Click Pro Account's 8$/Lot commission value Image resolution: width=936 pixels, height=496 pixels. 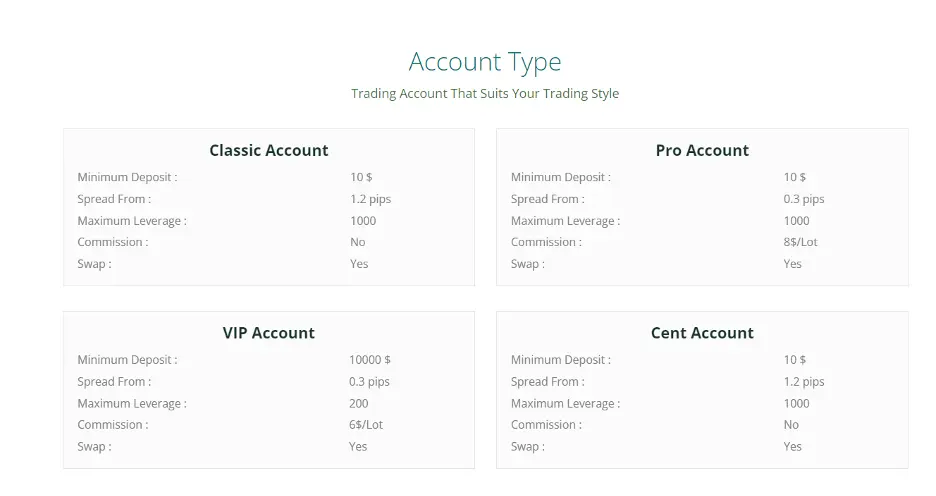tap(801, 242)
